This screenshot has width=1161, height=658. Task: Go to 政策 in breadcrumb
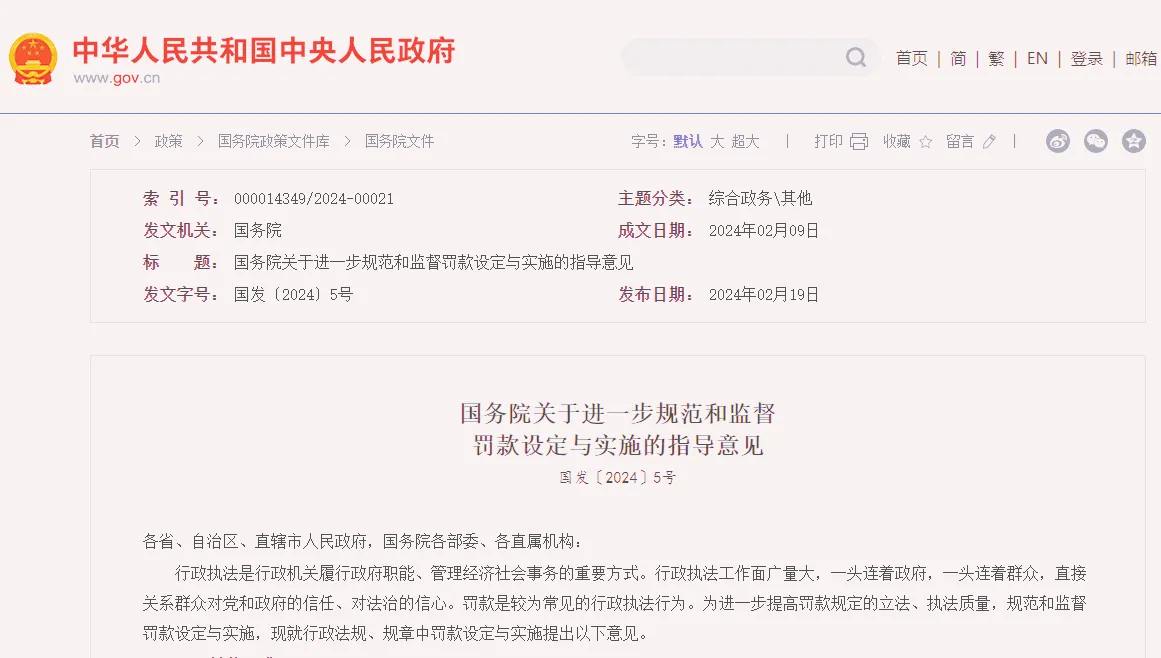(x=168, y=141)
